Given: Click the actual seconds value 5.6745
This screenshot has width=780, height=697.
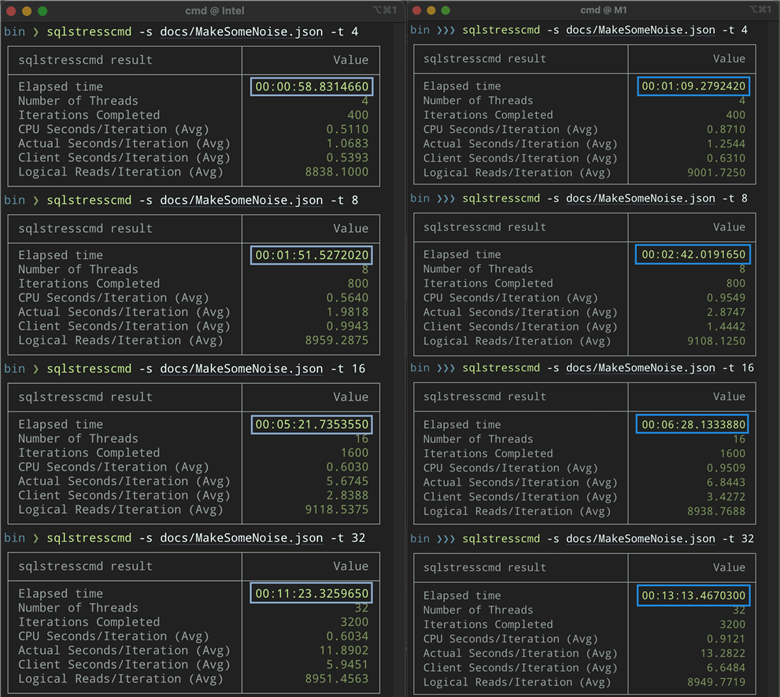Looking at the screenshot, I should [x=347, y=481].
